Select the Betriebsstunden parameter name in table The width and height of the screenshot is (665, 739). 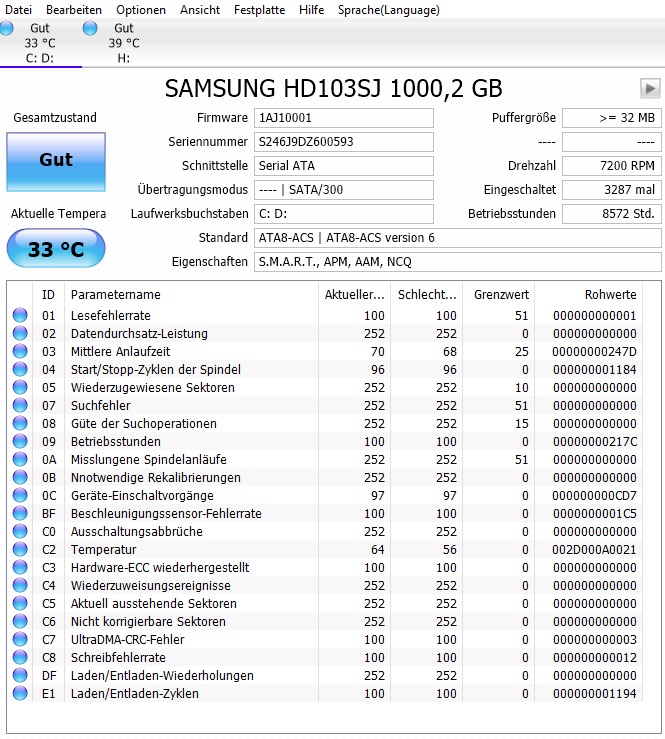pos(115,442)
